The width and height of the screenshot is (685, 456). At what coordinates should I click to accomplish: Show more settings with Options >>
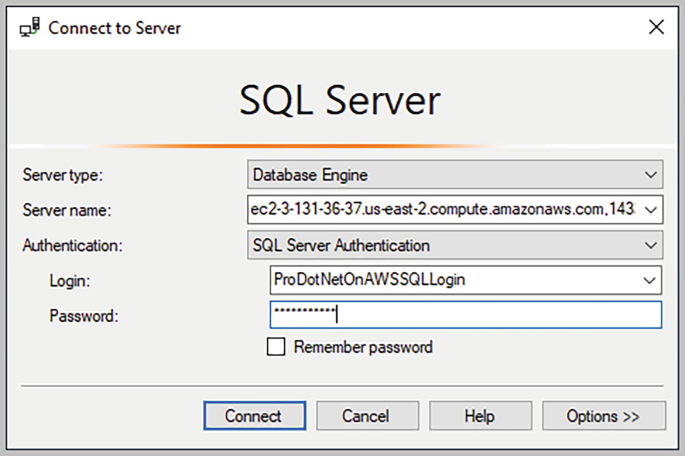tap(604, 416)
